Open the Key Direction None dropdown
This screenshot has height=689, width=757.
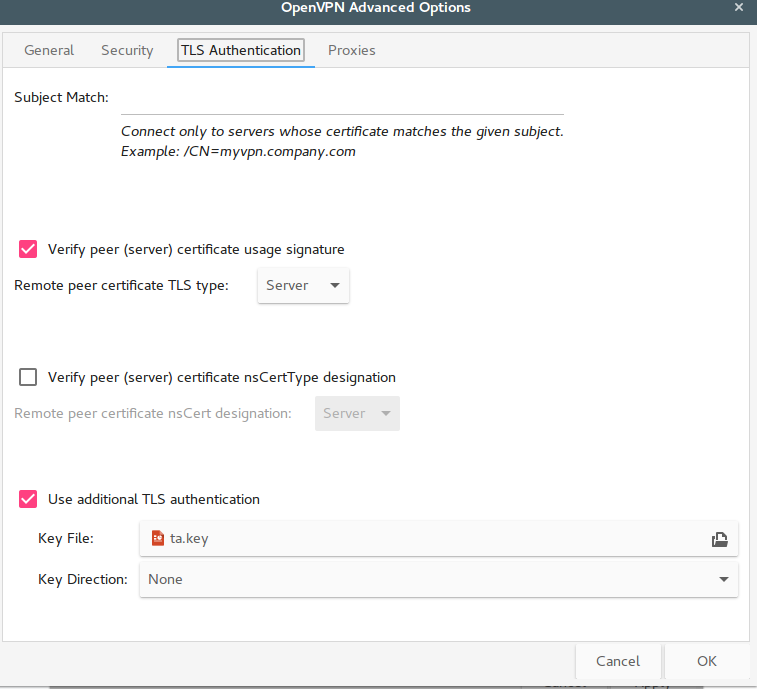click(439, 579)
